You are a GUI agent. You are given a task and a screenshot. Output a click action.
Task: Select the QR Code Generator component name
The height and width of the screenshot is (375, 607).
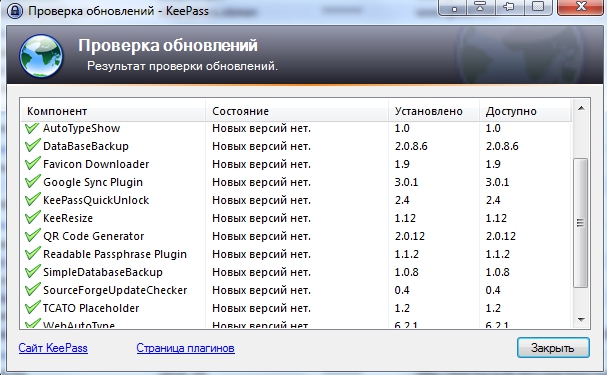click(93, 236)
